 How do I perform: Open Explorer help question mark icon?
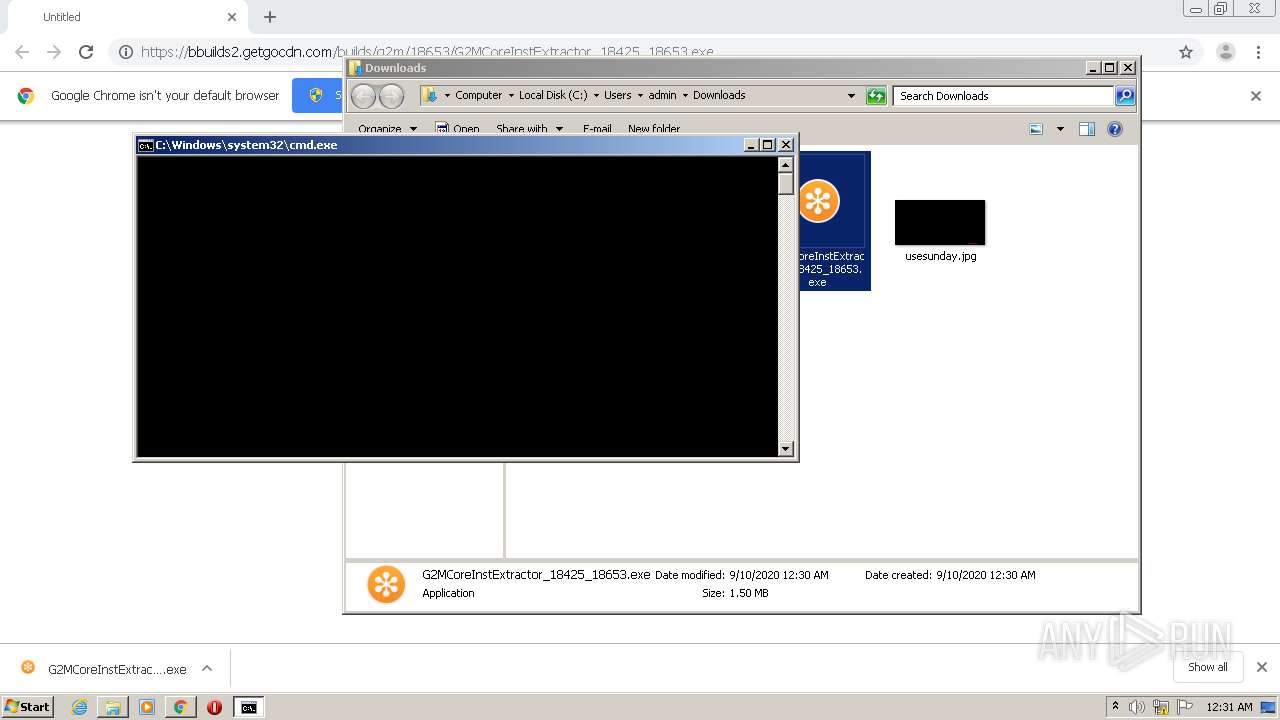(x=1115, y=129)
